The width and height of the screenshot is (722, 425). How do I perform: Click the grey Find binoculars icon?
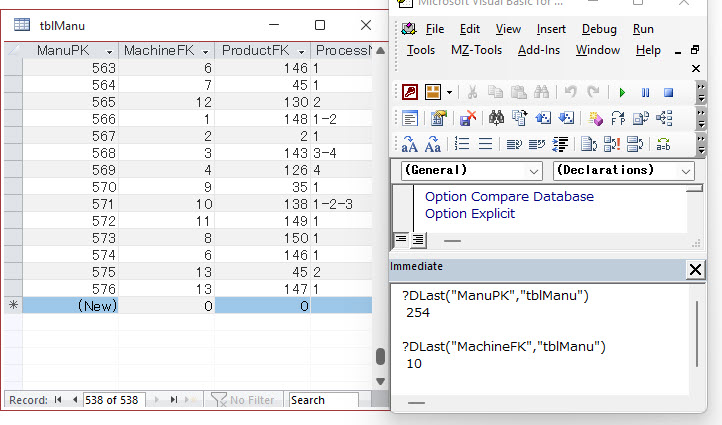pyautogui.click(x=542, y=93)
